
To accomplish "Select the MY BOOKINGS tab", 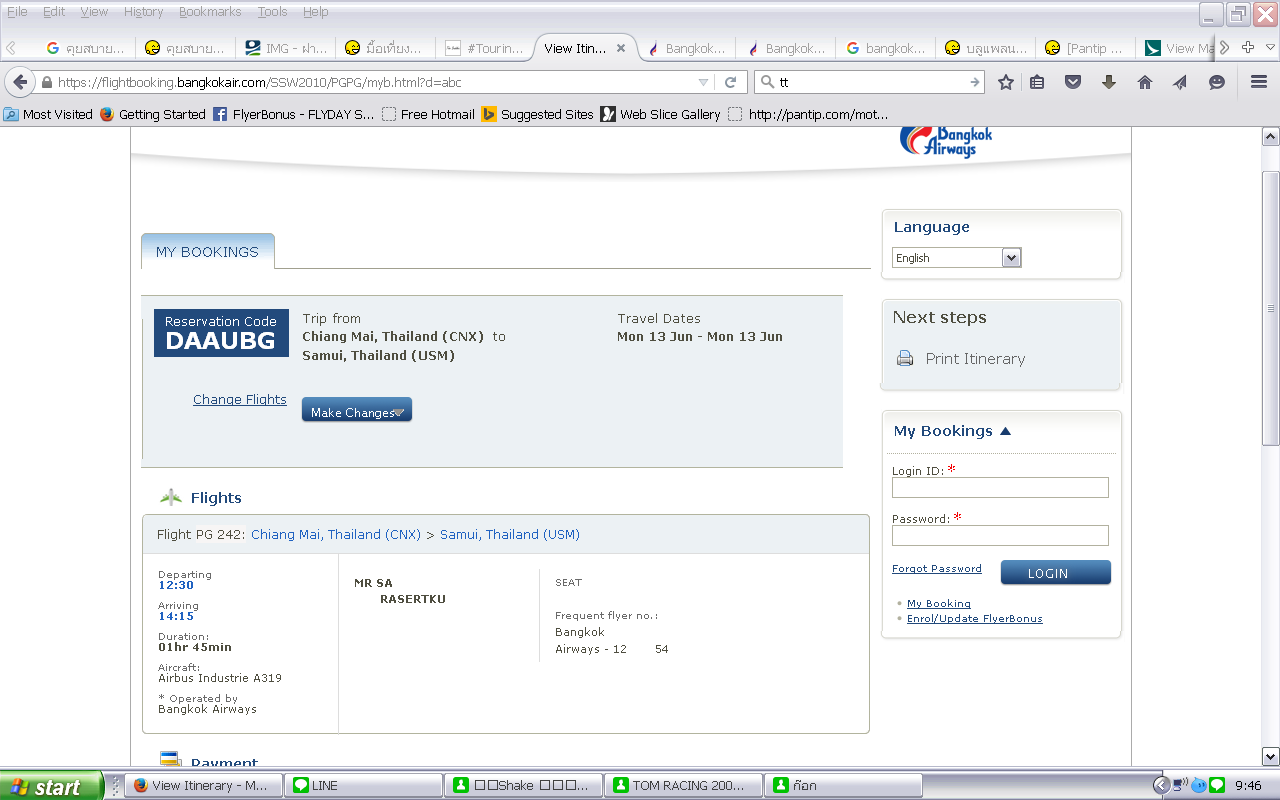I will (207, 252).
